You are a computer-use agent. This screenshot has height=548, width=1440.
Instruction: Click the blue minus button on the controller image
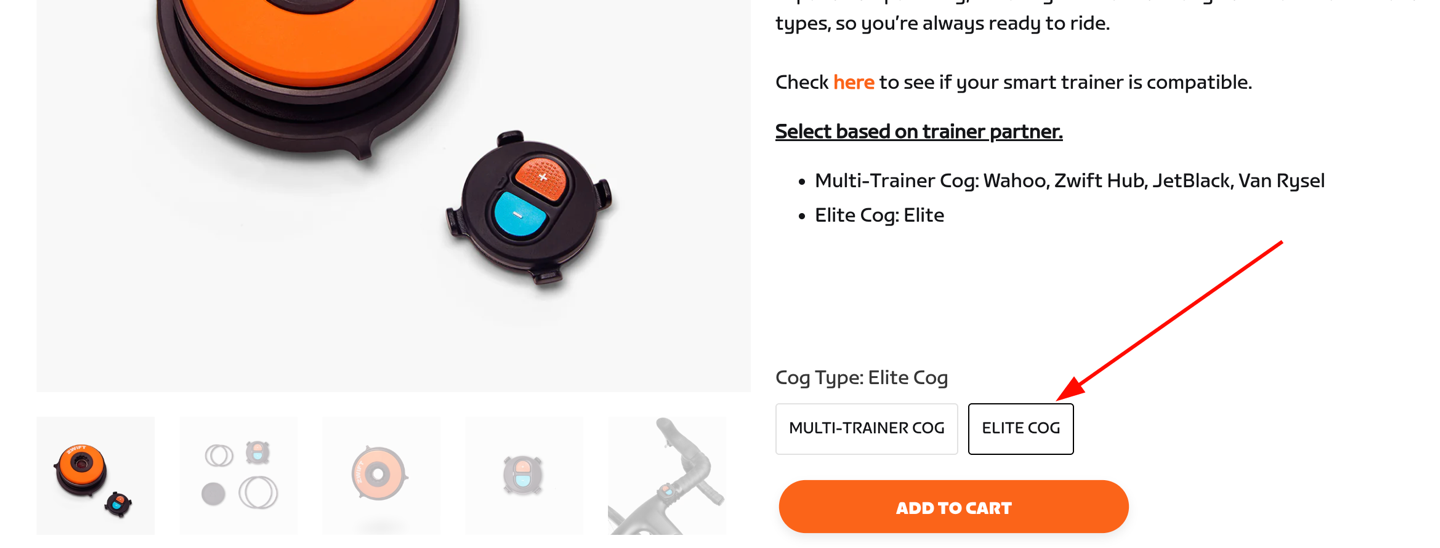(520, 214)
